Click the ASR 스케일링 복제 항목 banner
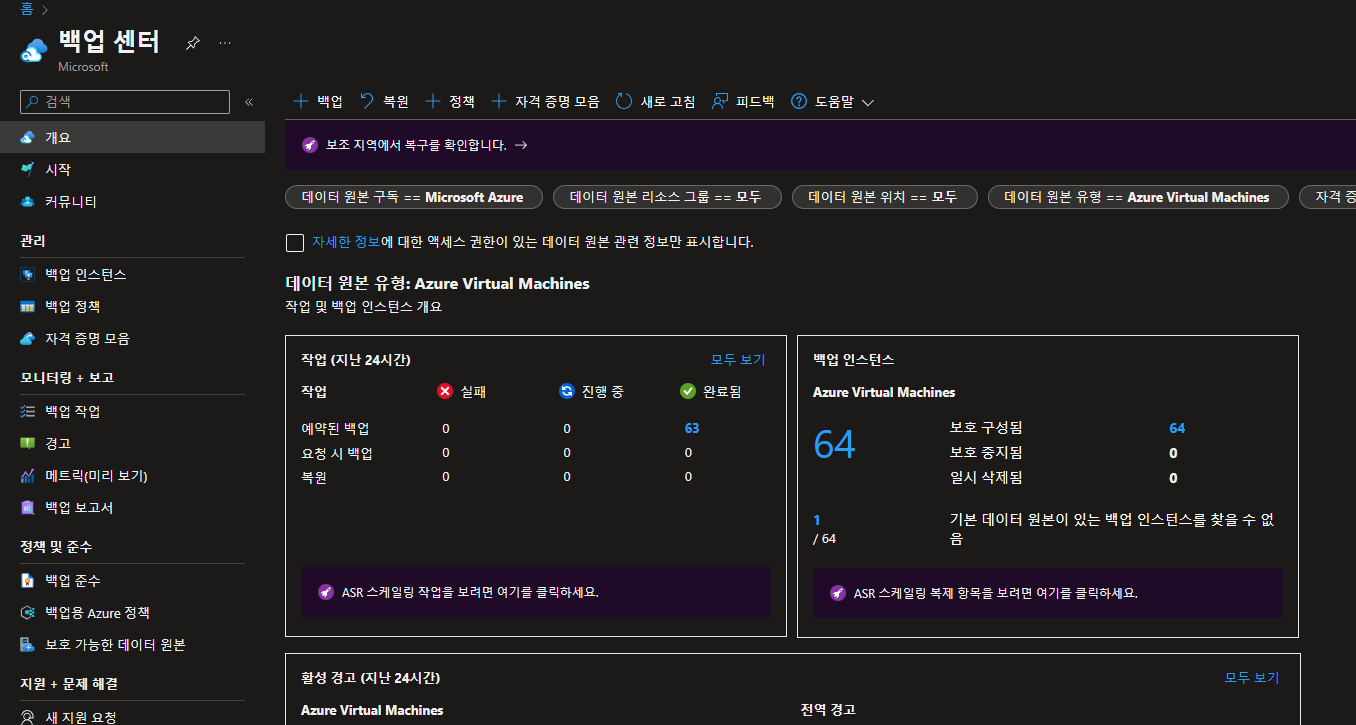 click(x=1048, y=592)
